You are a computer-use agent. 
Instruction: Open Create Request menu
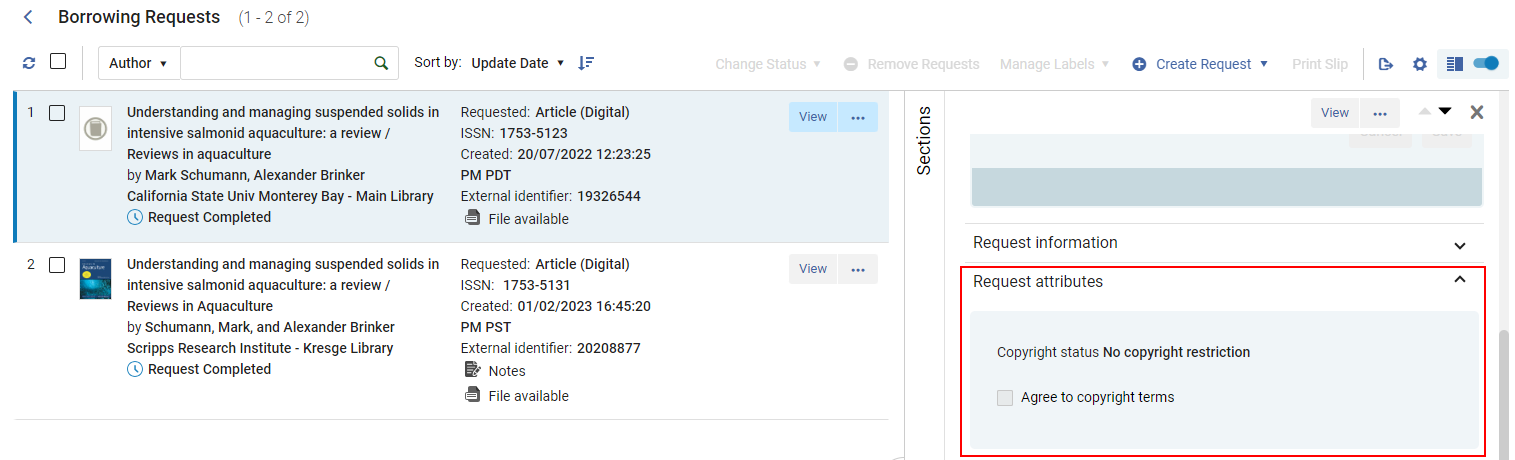tap(1201, 64)
